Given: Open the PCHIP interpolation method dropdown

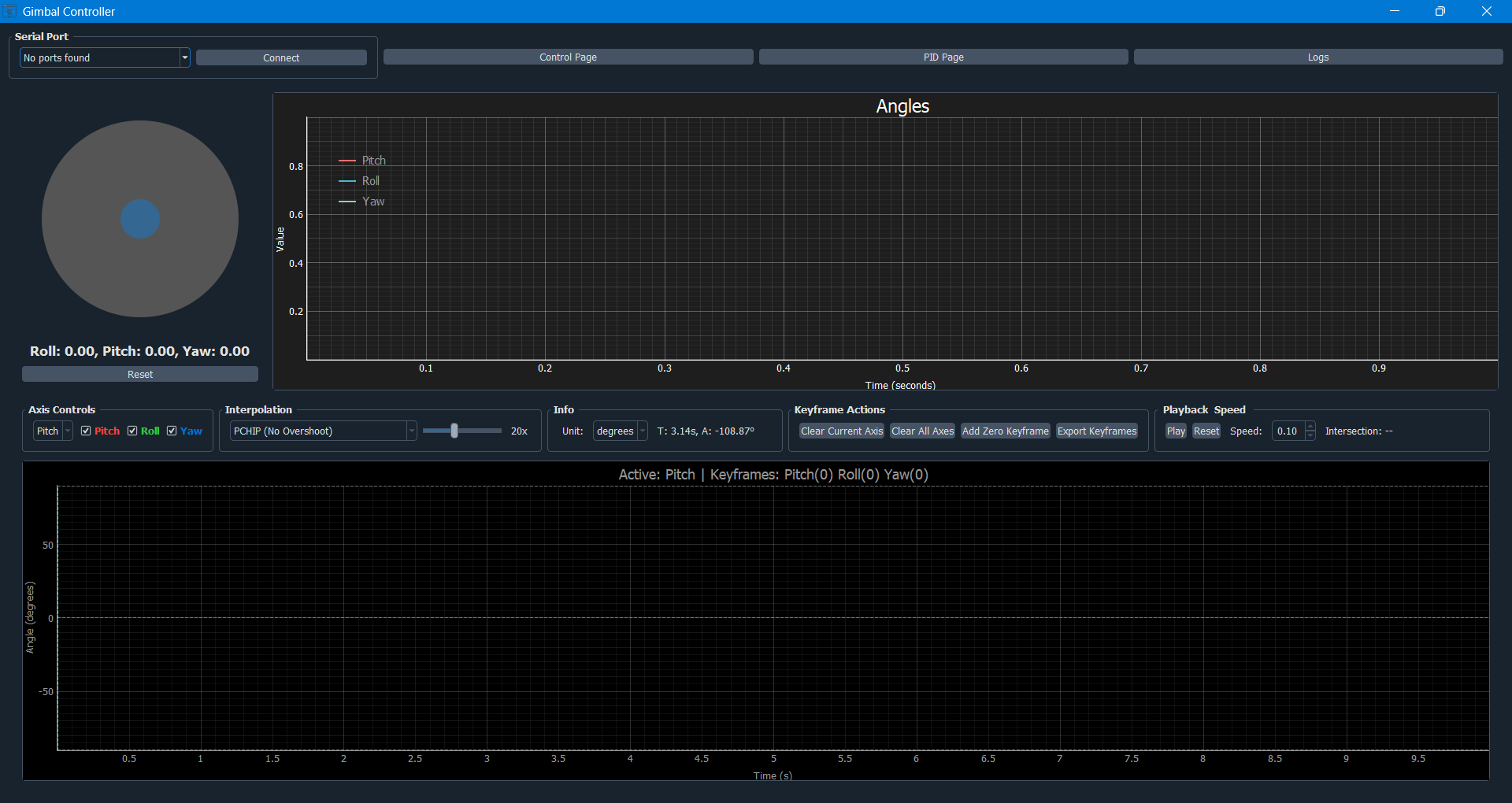Looking at the screenshot, I should [323, 431].
